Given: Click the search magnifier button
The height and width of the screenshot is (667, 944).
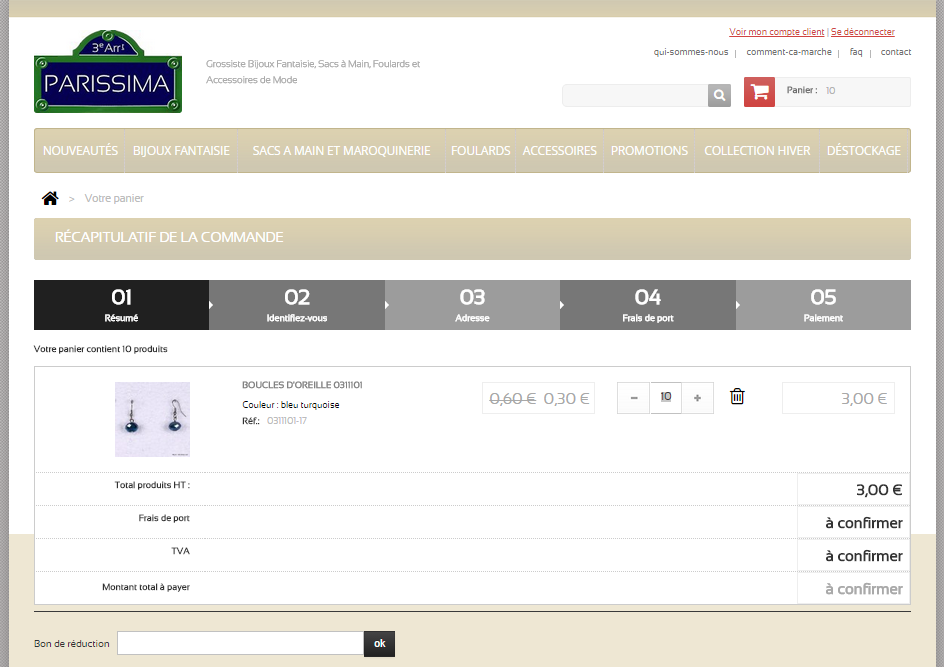Looking at the screenshot, I should 719,95.
